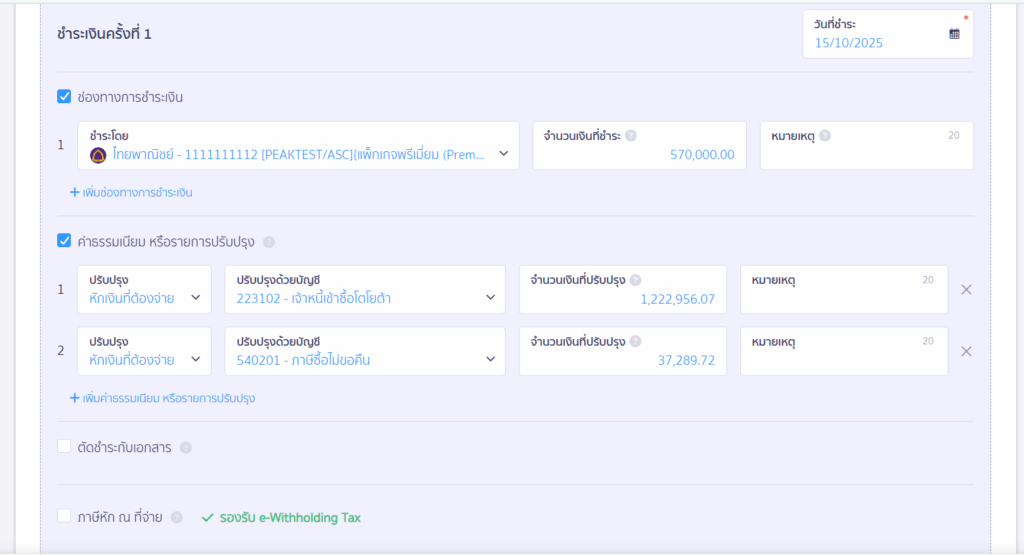
Task: Open ชำระโดย bank account dropdown
Action: 503,154
